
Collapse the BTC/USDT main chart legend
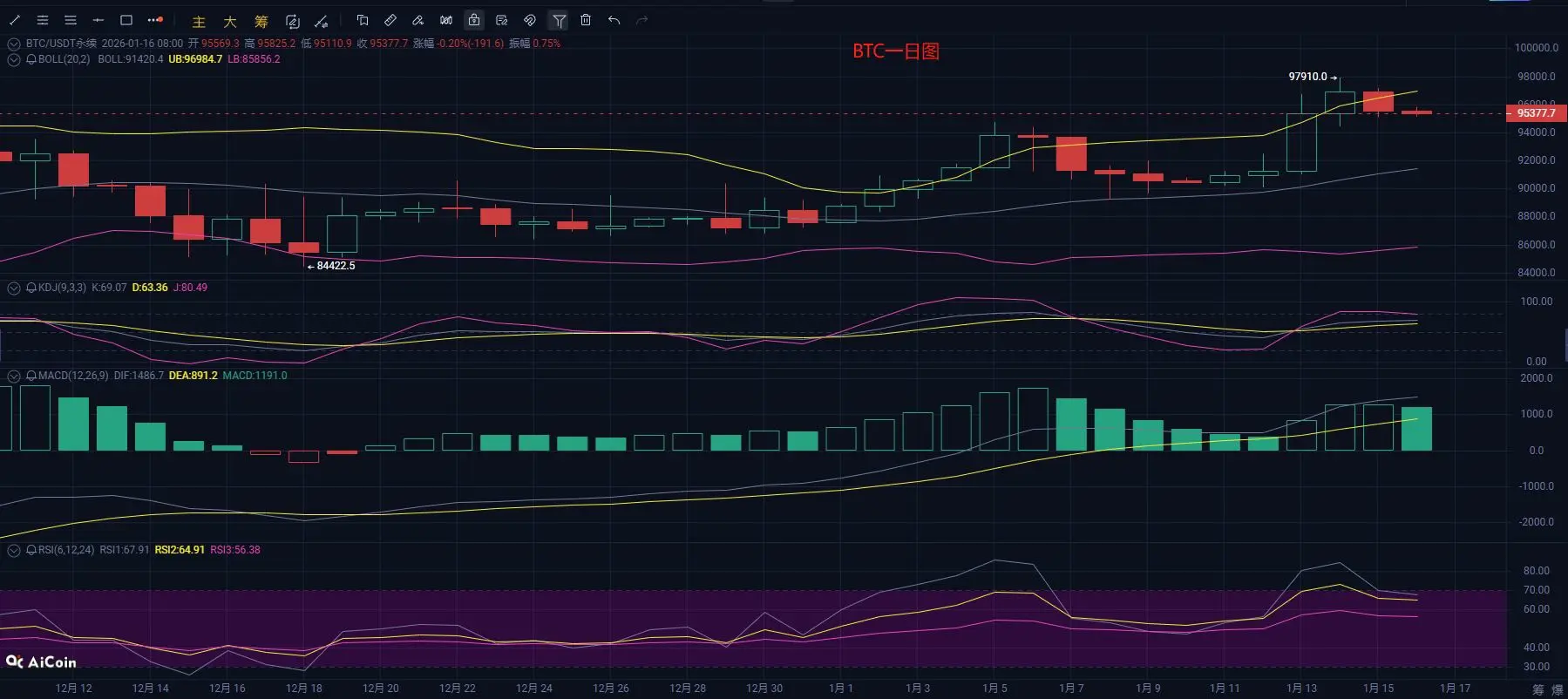pos(14,44)
